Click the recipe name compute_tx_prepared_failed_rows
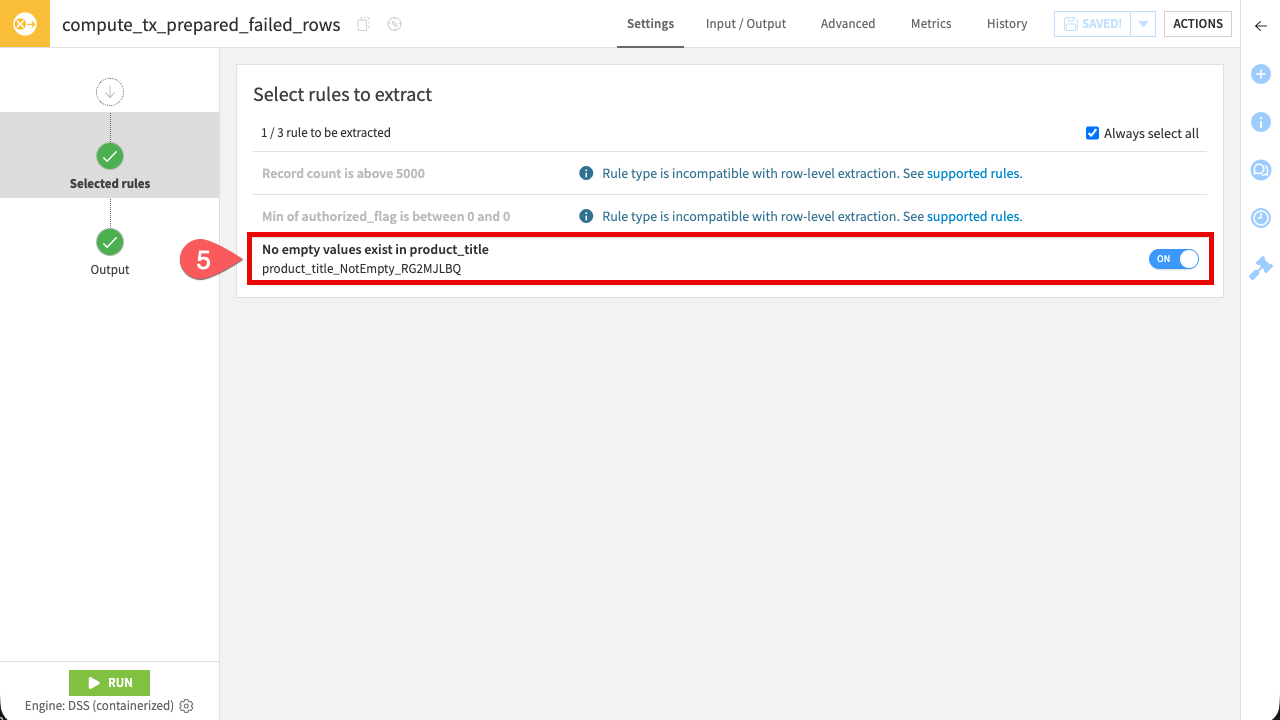The image size is (1280, 720). click(x=201, y=24)
